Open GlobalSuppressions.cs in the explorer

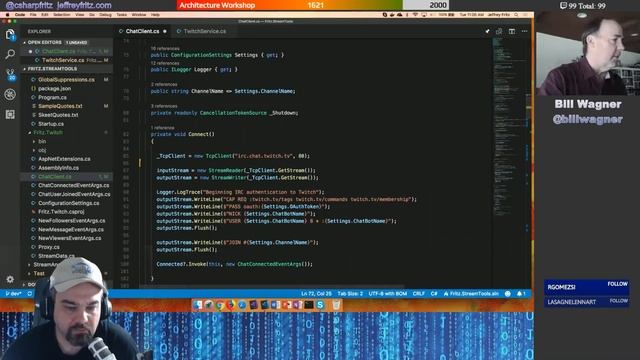click(x=66, y=80)
